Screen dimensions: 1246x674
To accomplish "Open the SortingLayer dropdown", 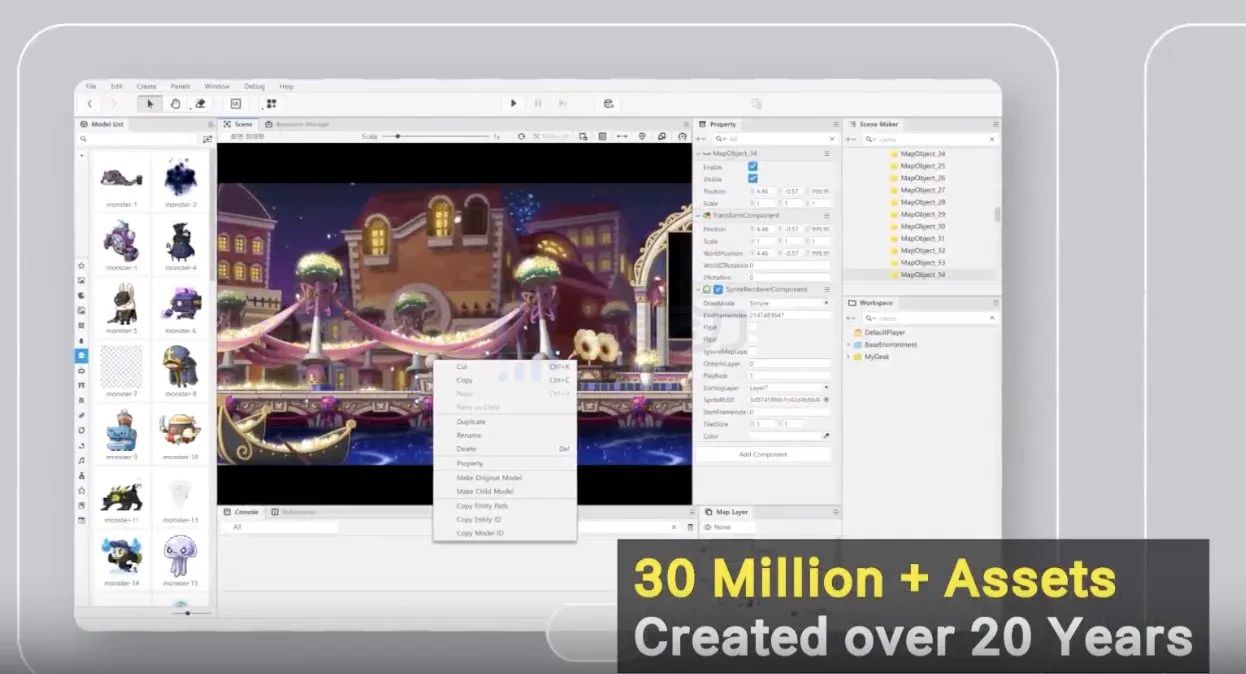I will [789, 387].
